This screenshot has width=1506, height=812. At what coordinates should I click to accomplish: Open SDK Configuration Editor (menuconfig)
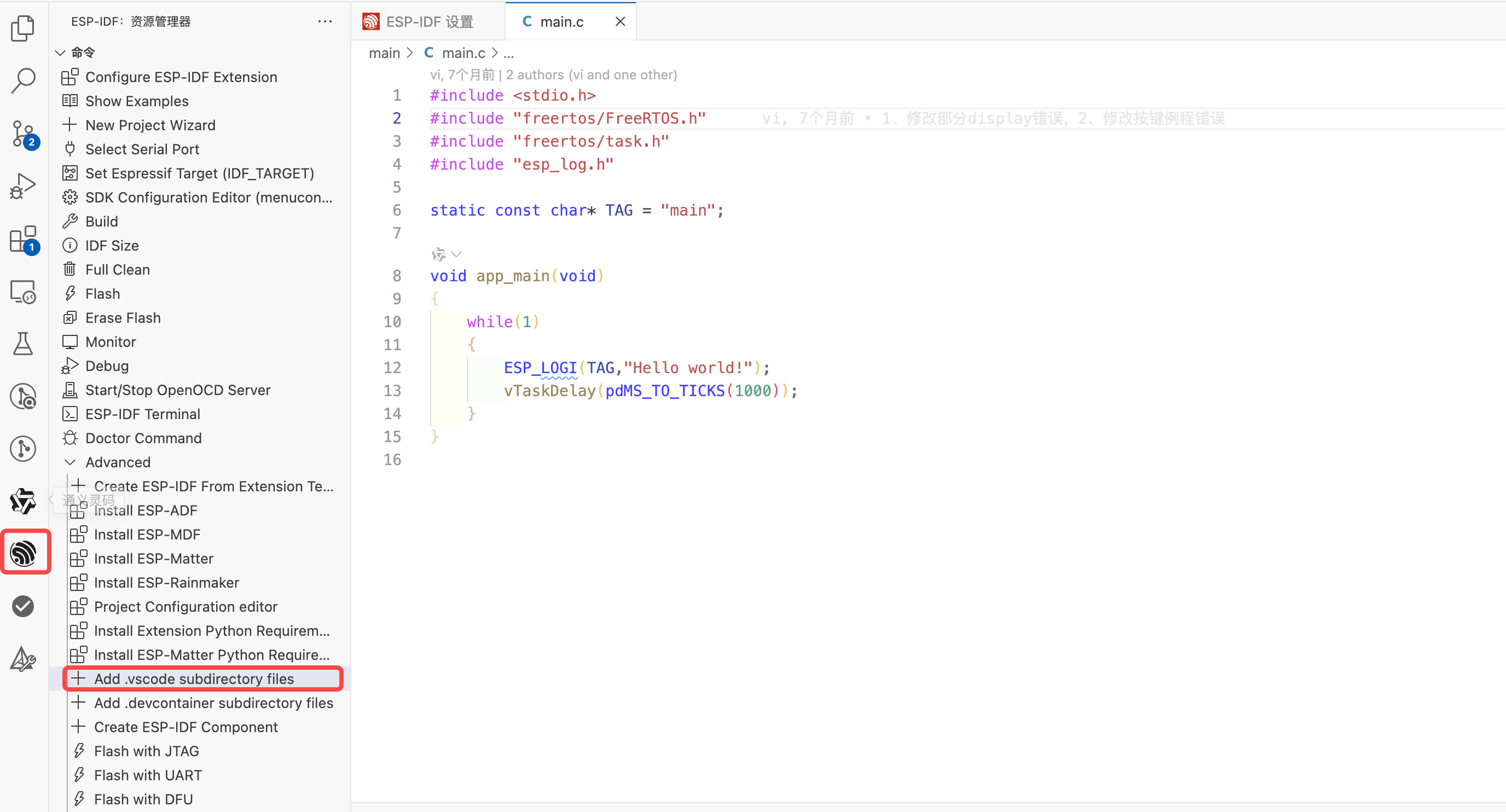point(208,197)
